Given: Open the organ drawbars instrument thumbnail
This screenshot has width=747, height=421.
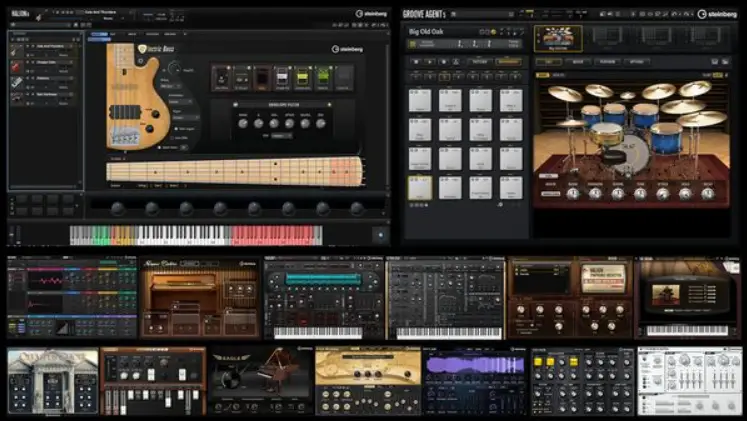Looking at the screenshot, I should (153, 381).
